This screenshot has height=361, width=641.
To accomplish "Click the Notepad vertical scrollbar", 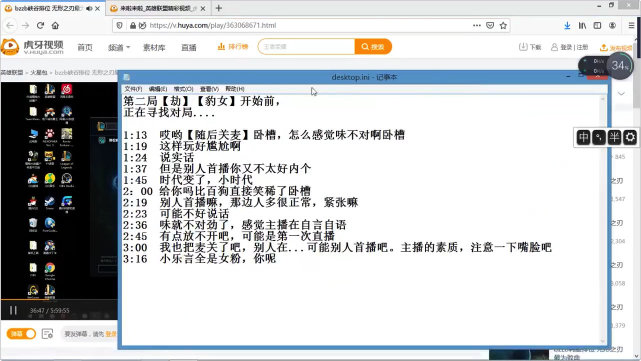I will pyautogui.click(x=603, y=220).
